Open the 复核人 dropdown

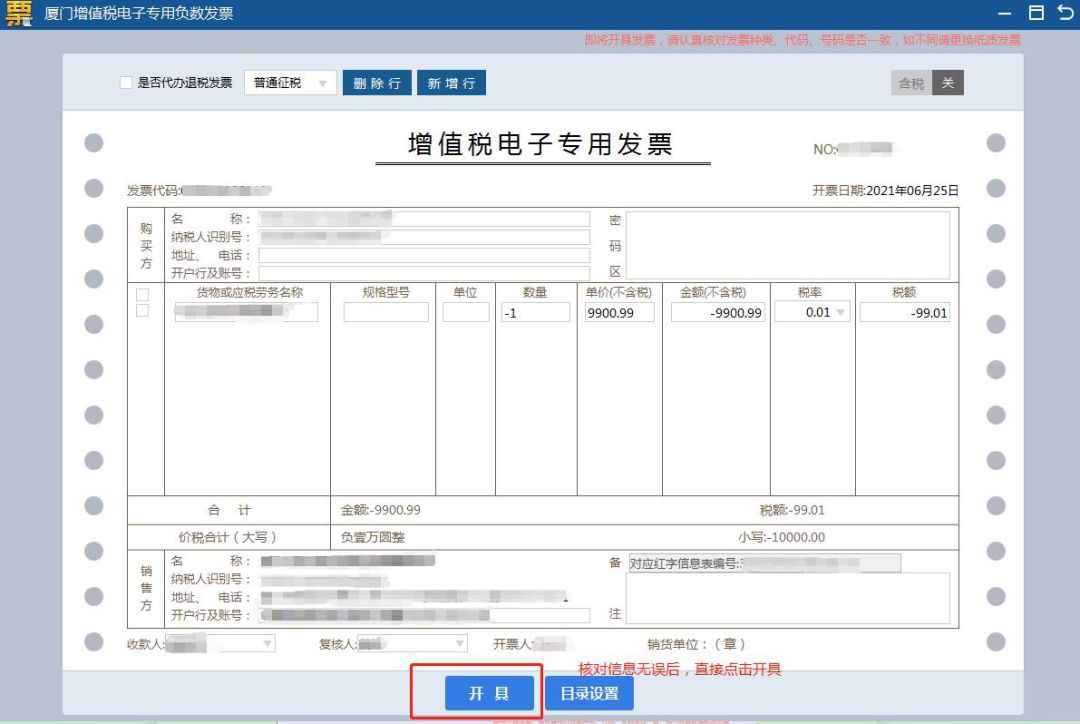click(x=412, y=643)
